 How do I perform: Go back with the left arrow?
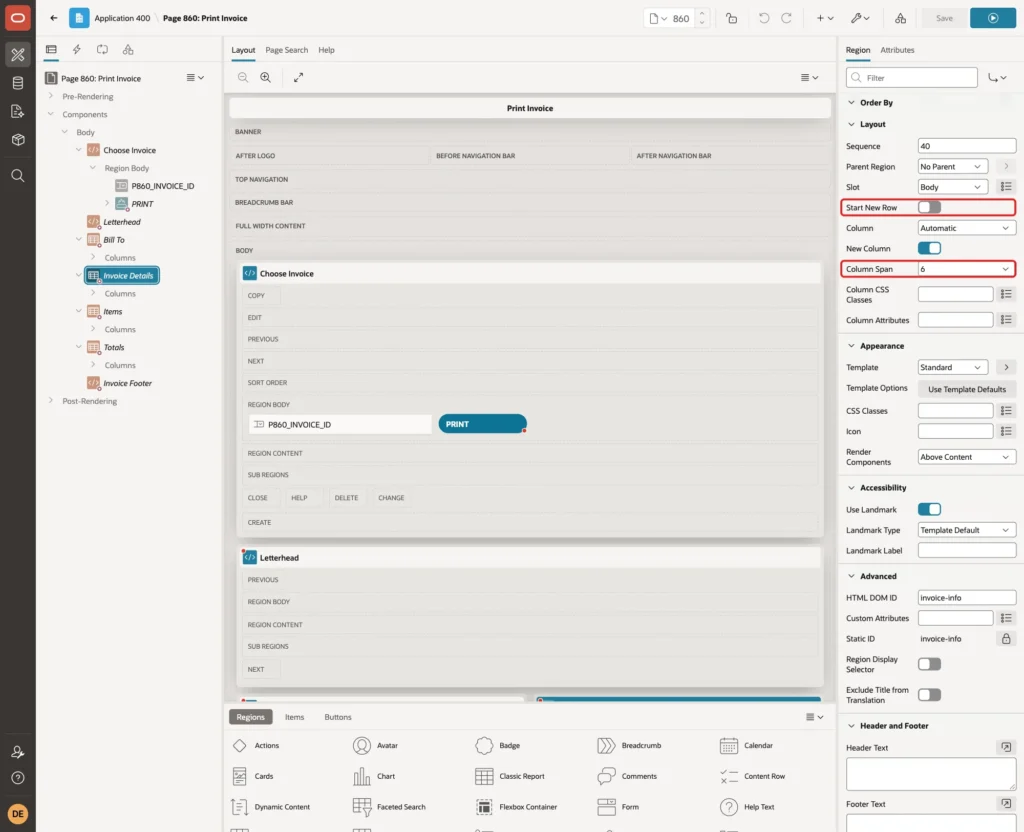(54, 18)
